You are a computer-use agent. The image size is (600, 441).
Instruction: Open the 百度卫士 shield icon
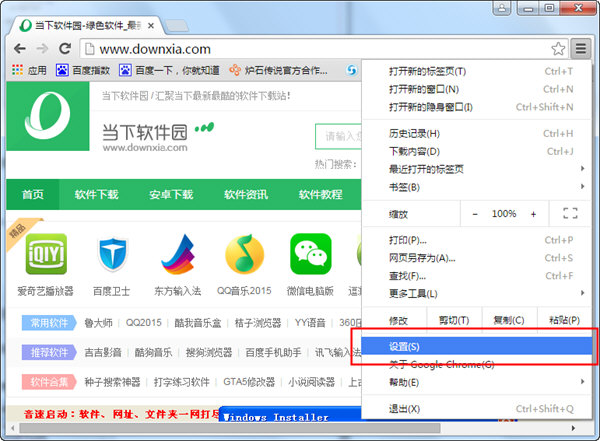point(113,254)
